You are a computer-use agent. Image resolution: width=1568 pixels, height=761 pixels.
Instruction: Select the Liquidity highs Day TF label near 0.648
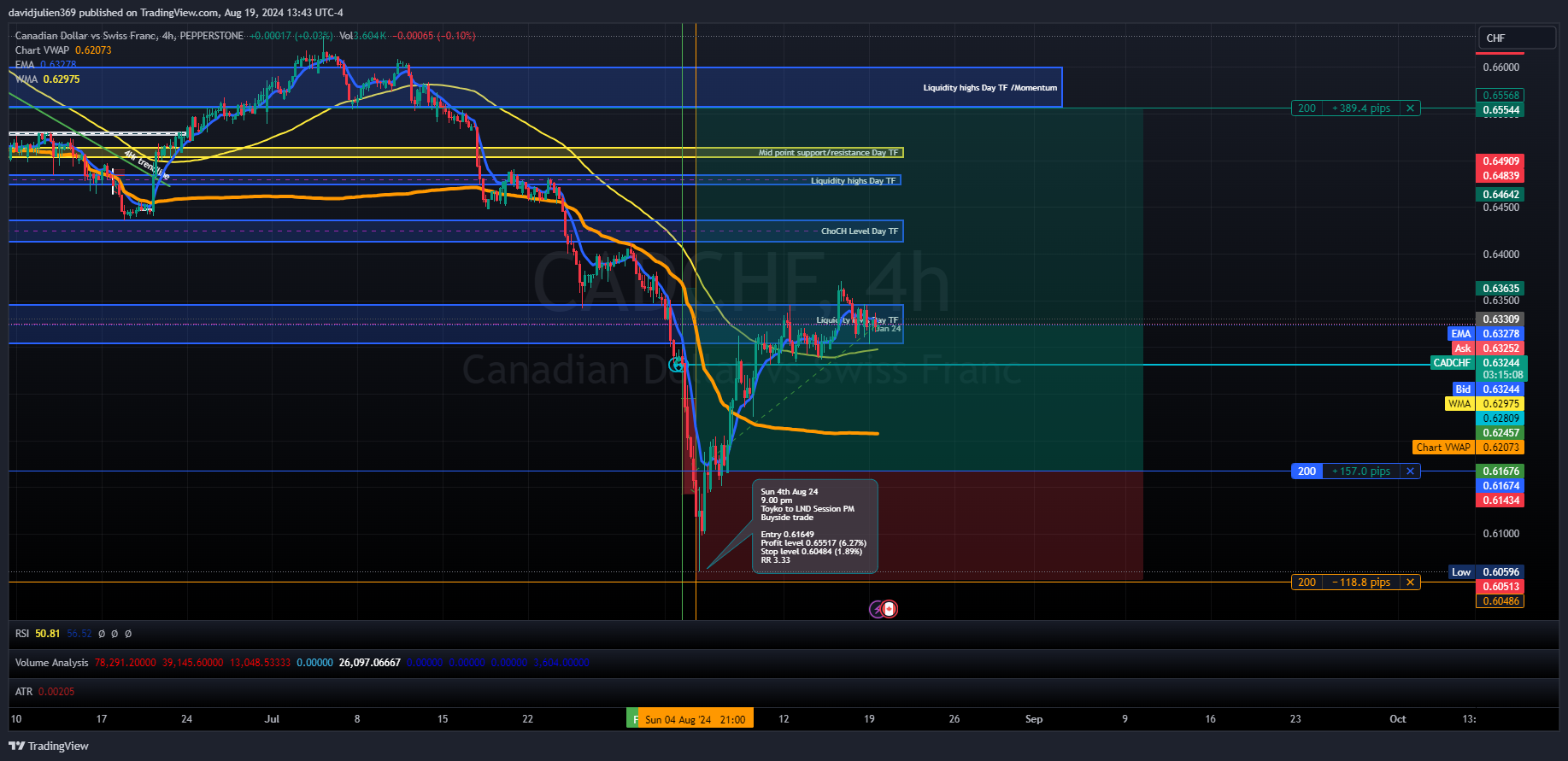click(853, 181)
